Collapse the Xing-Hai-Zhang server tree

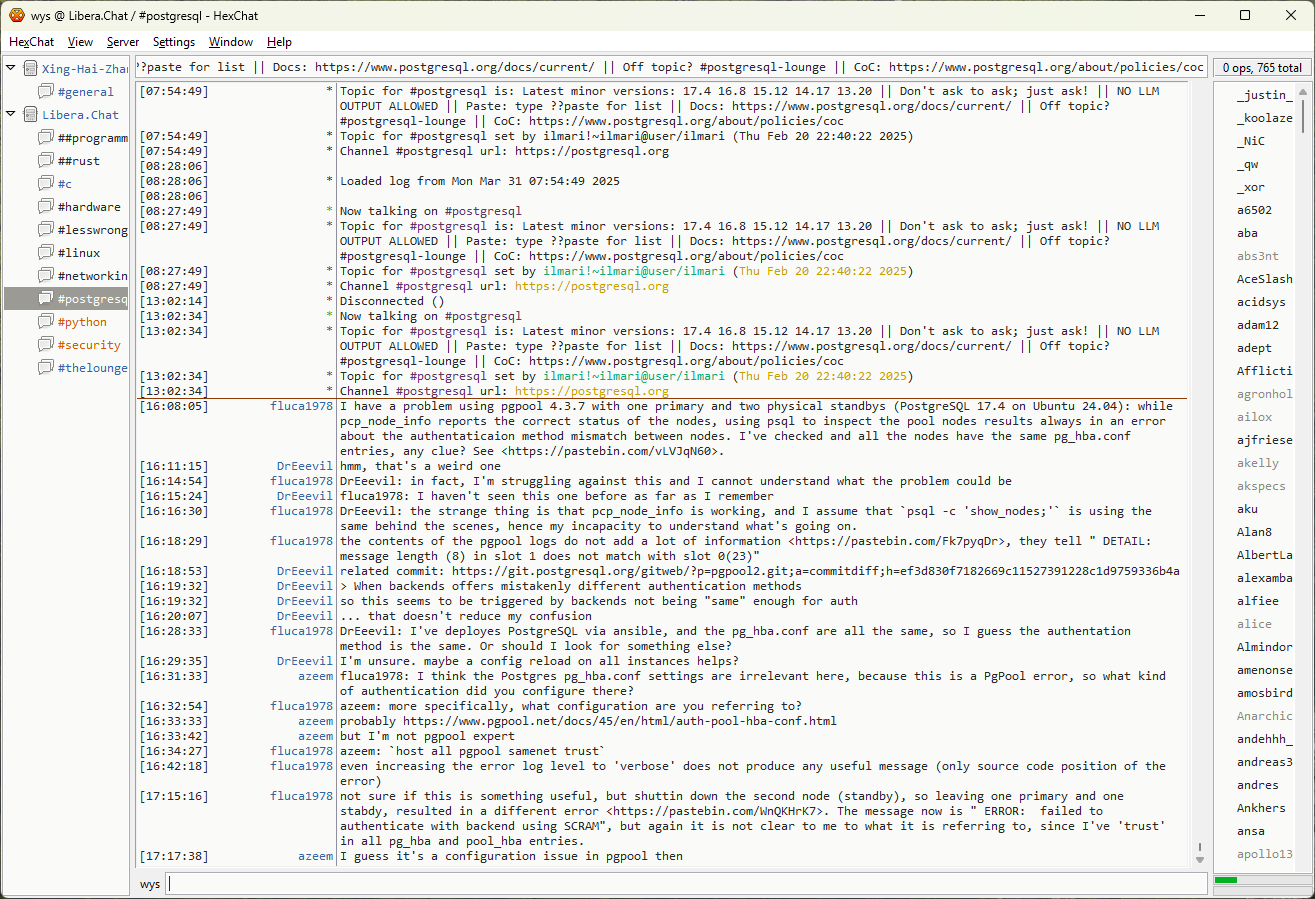[11, 69]
